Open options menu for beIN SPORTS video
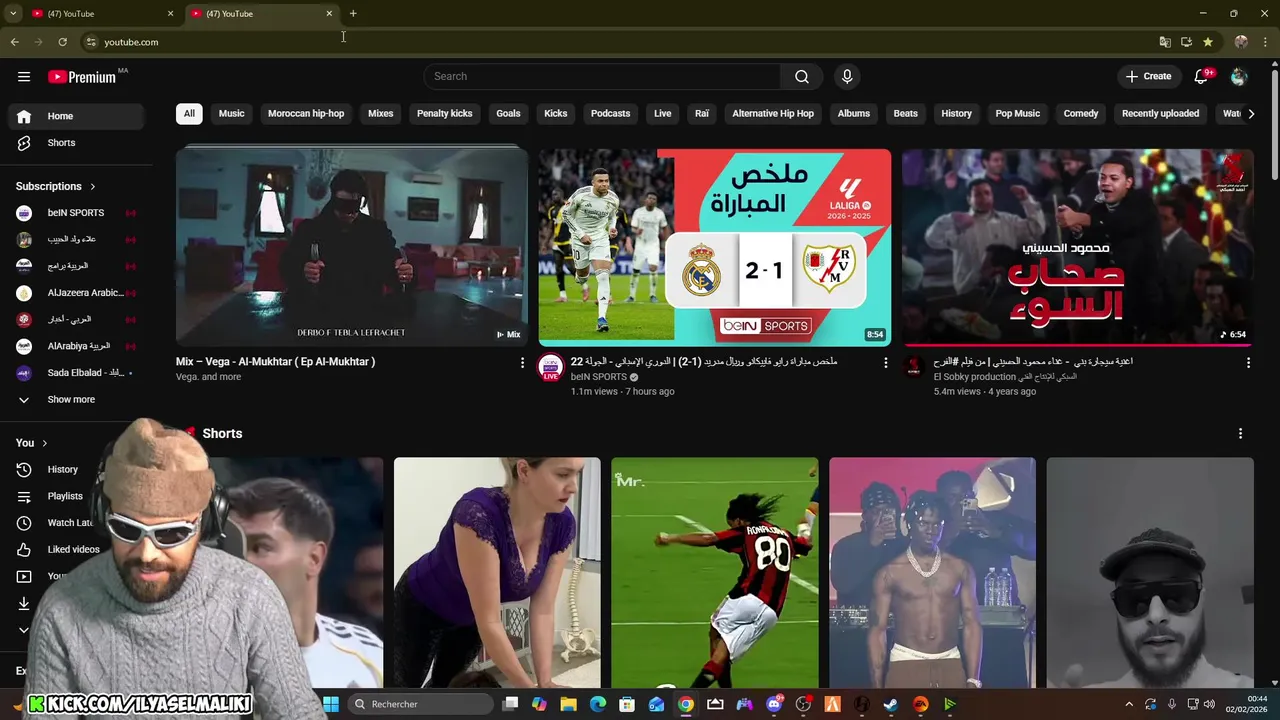1280x720 pixels. point(885,363)
